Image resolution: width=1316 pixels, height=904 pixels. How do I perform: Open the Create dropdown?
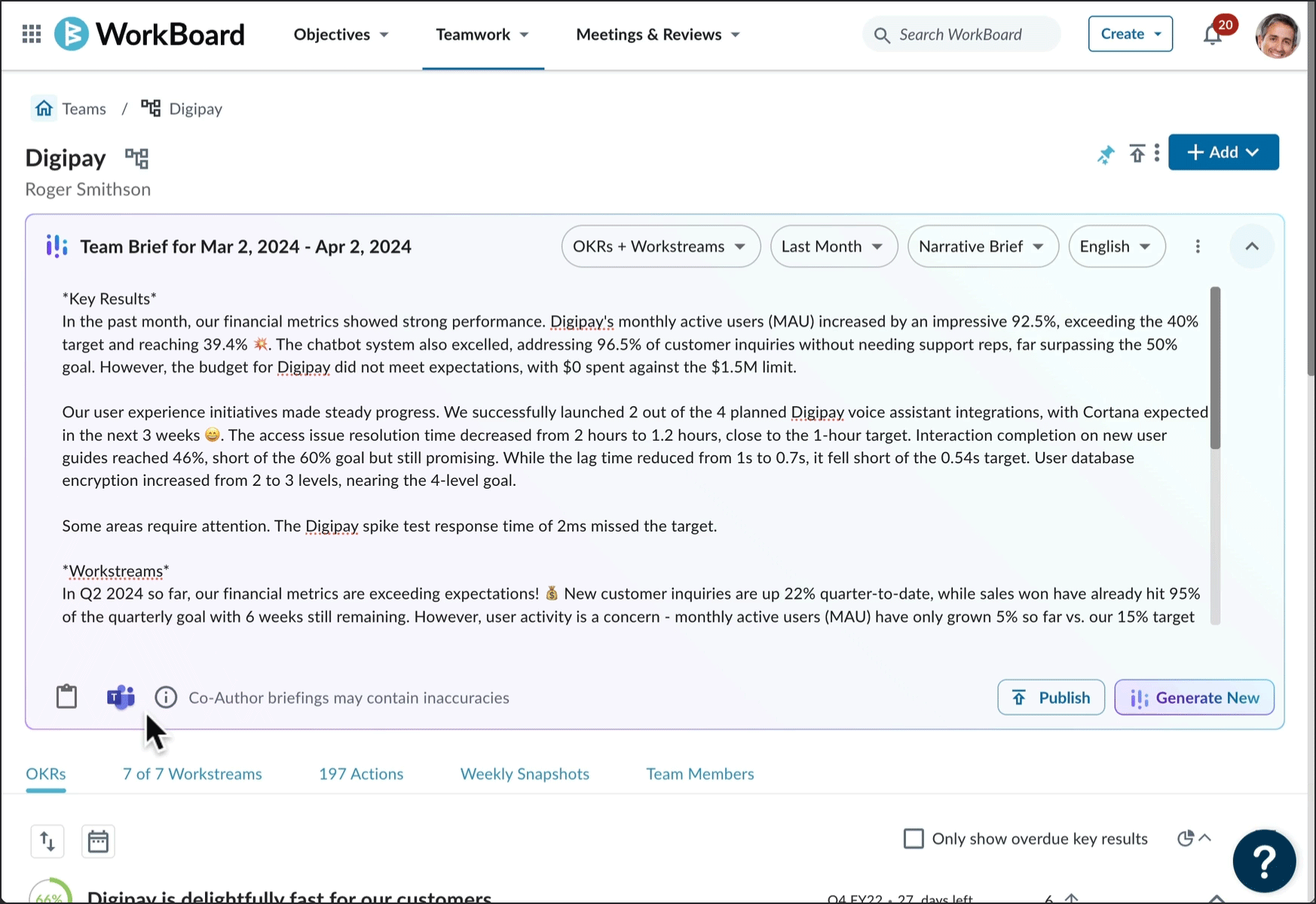[x=1130, y=34]
